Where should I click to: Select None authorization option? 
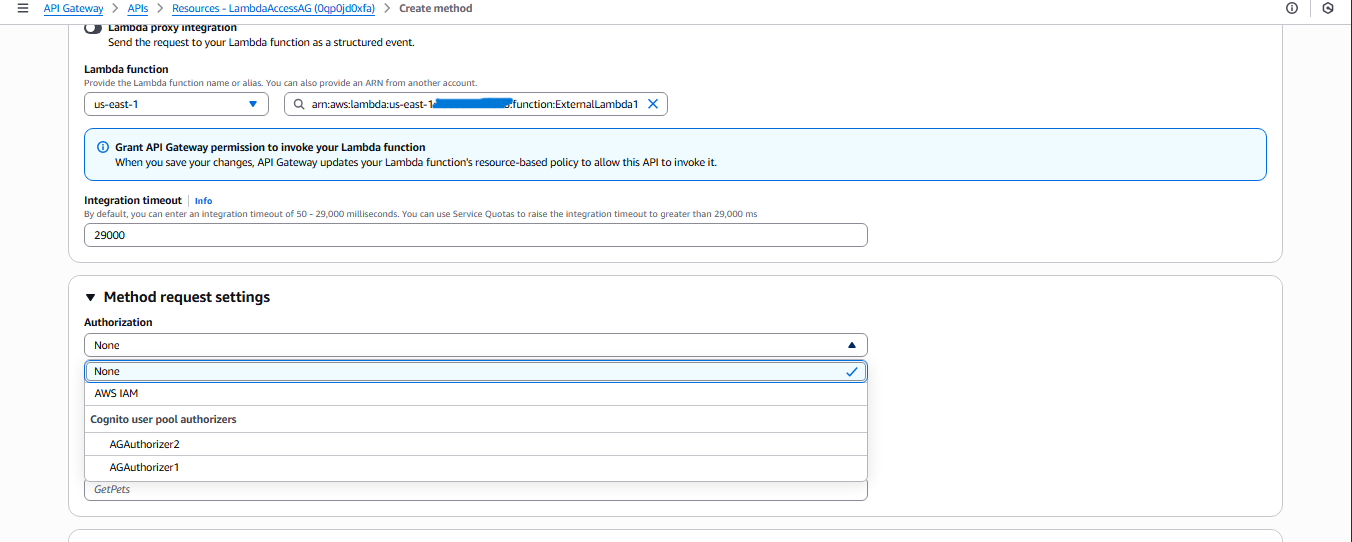[x=476, y=371]
